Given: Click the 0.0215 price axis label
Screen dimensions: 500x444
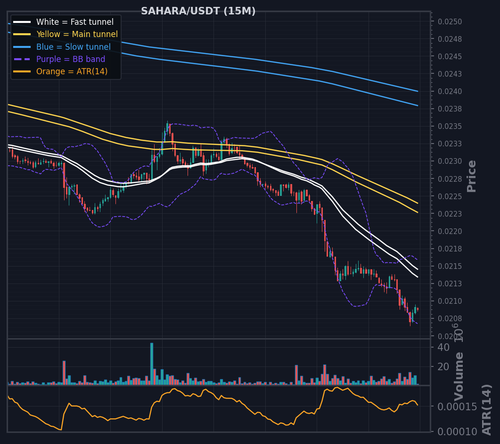Looking at the screenshot, I should point(450,266).
